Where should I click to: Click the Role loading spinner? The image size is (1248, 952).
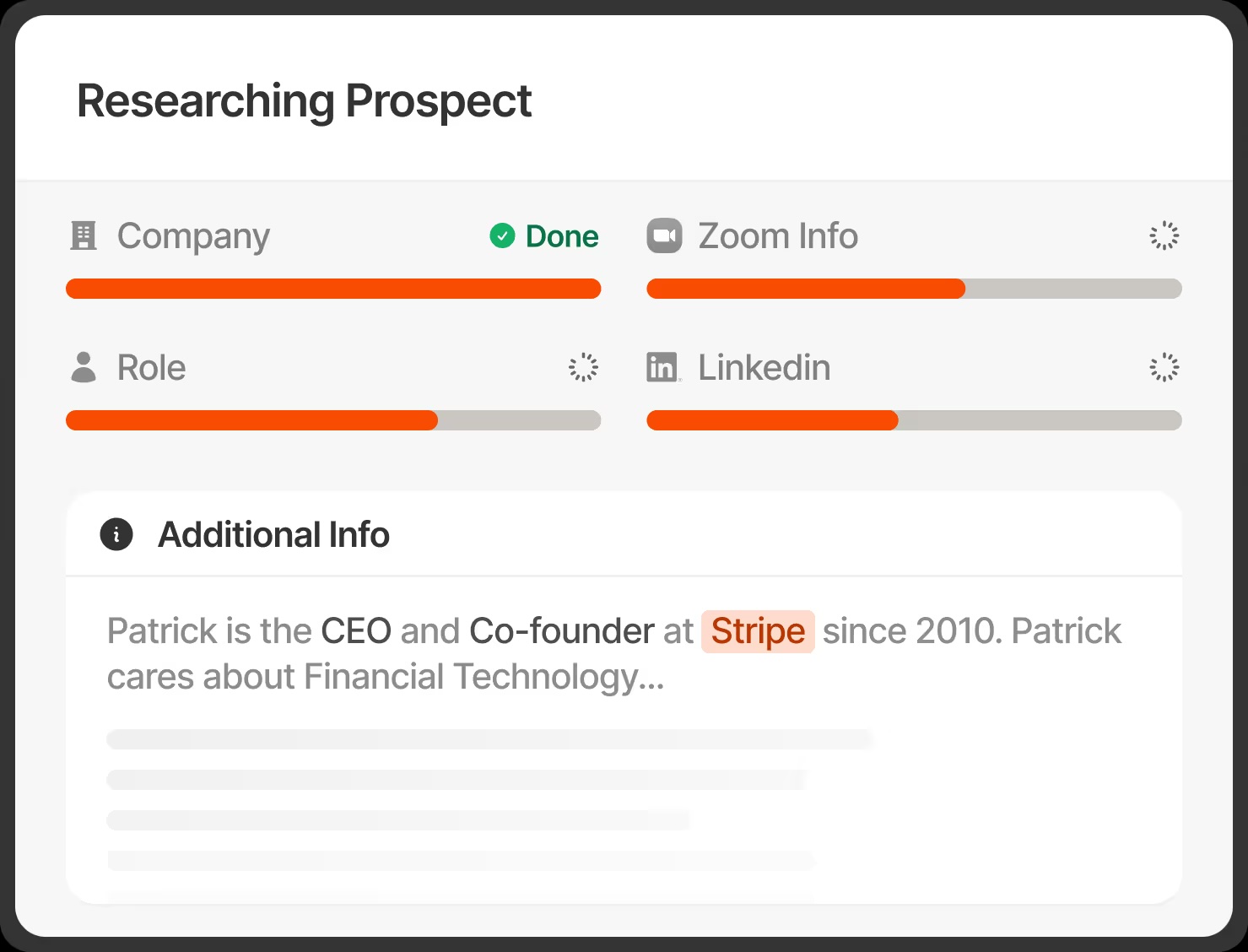(583, 367)
